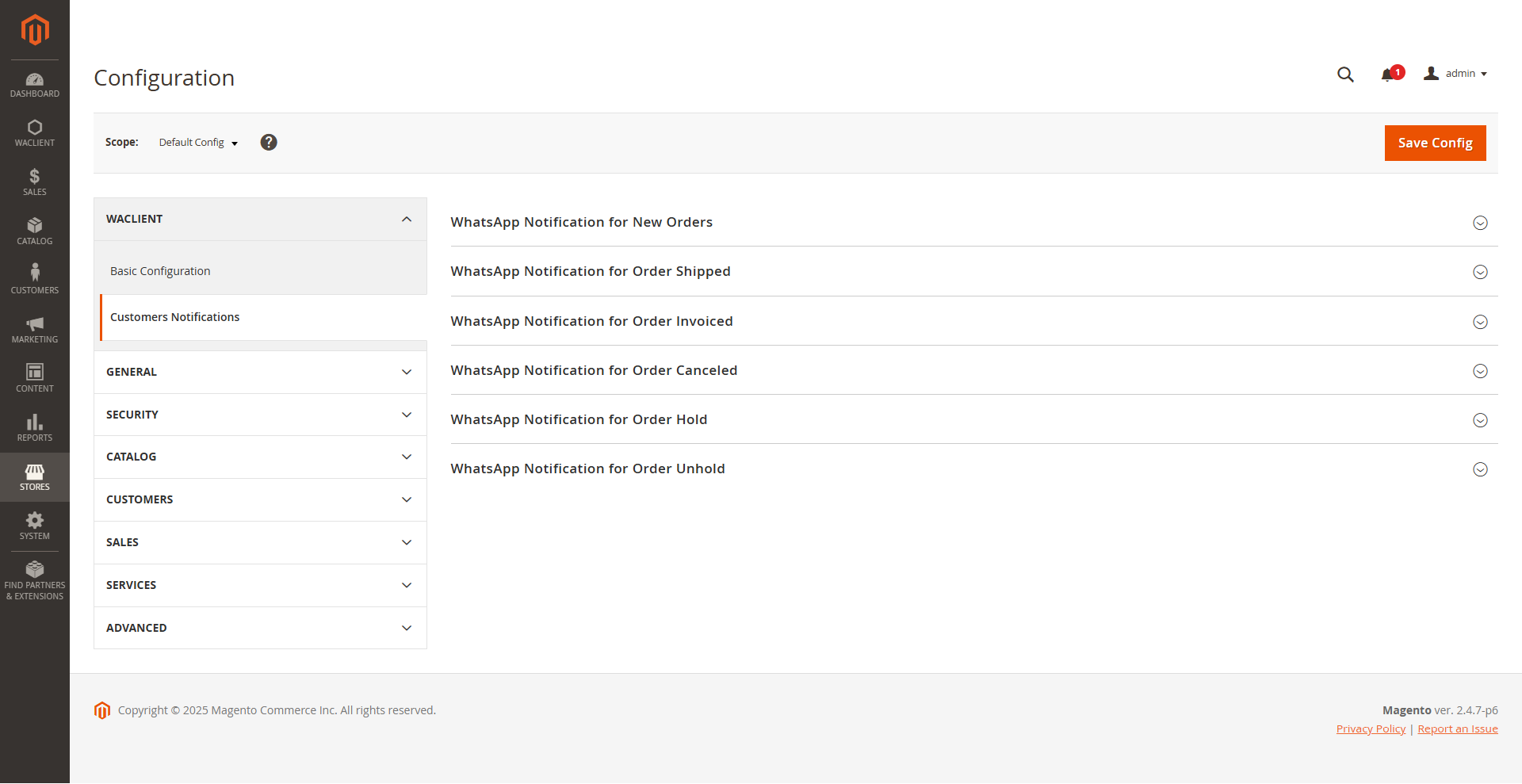Select the Basic Configuration tab
This screenshot has height=784, width=1522.
click(160, 271)
